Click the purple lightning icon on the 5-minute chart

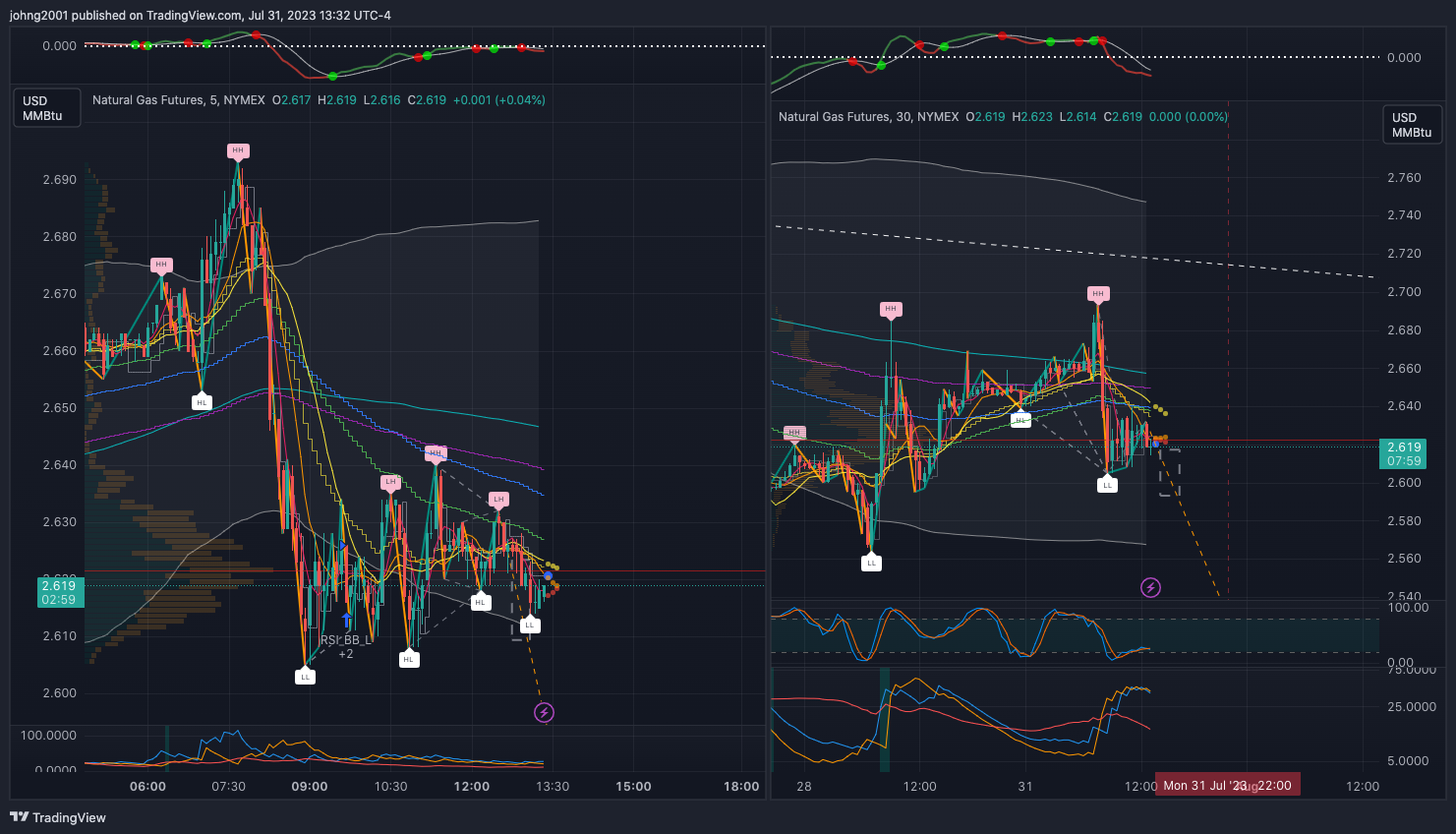pos(544,712)
